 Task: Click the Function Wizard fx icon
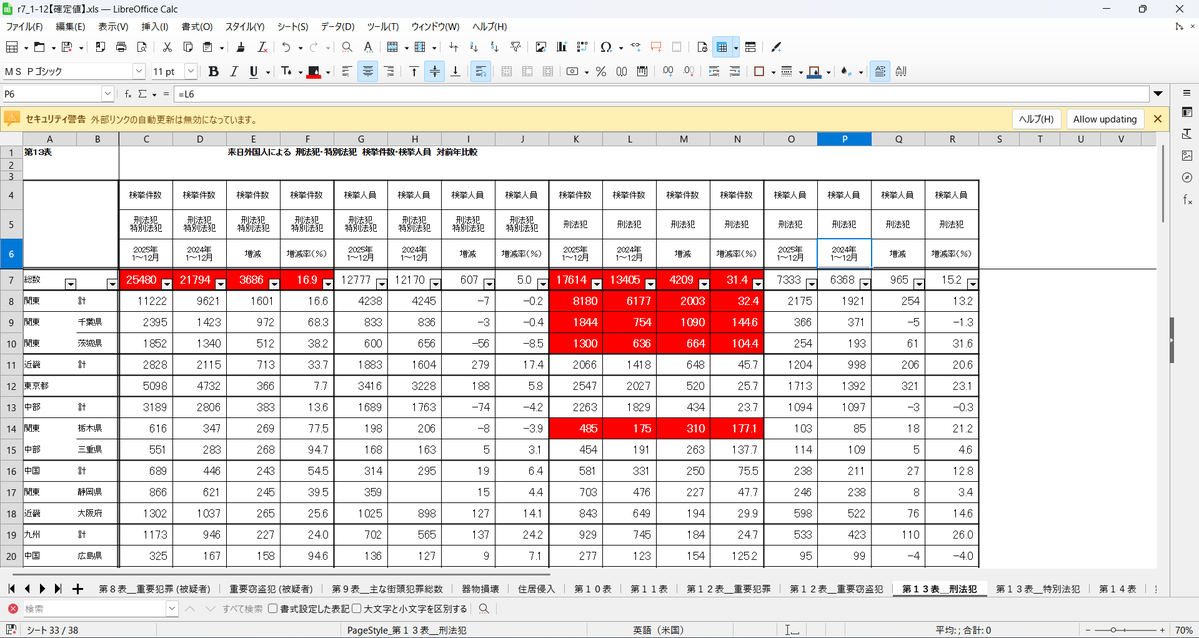[x=128, y=94]
